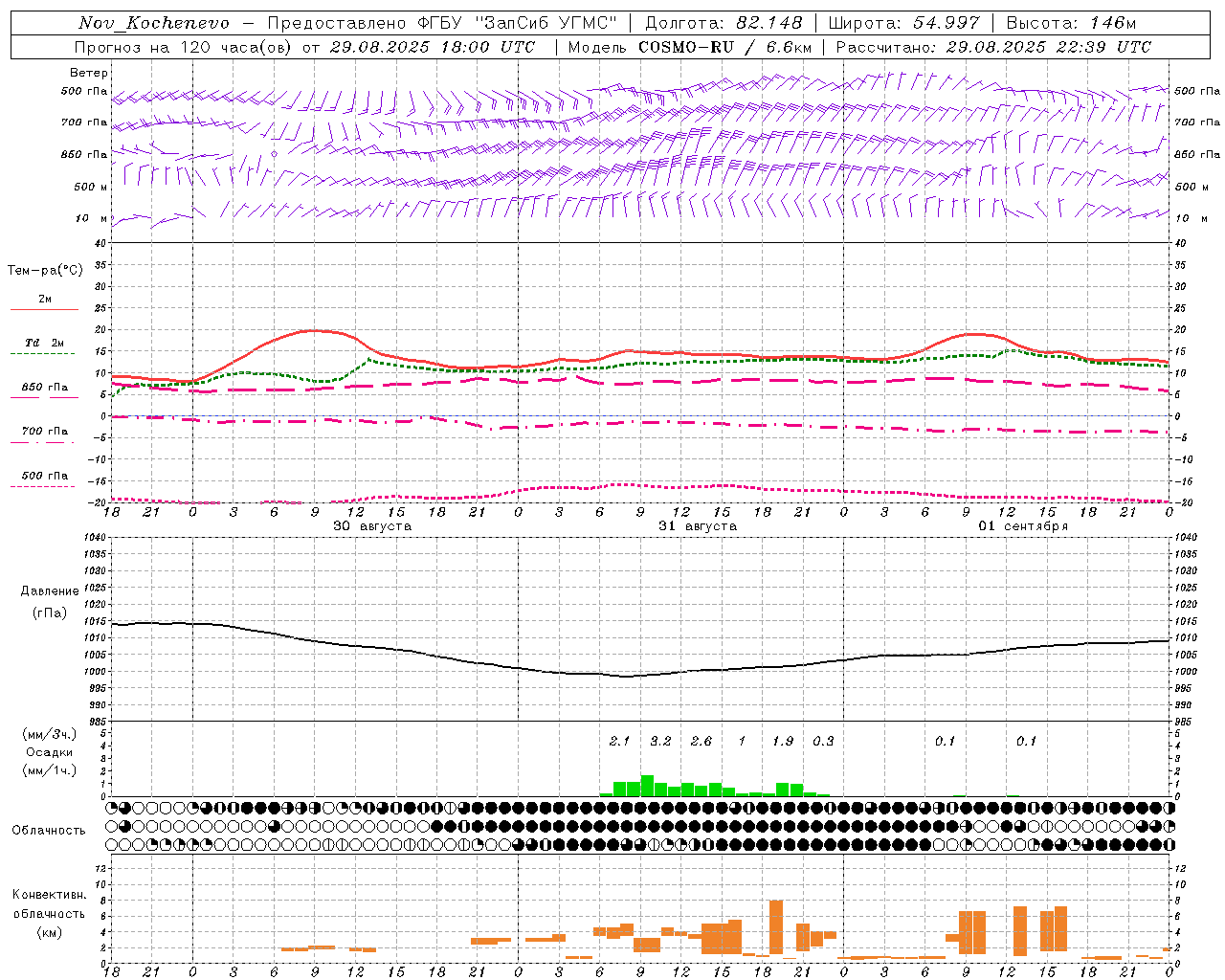This screenshot has height=980, width=1225.
Task: Click the Конвективн. облачность (км) label
Action: (49, 913)
